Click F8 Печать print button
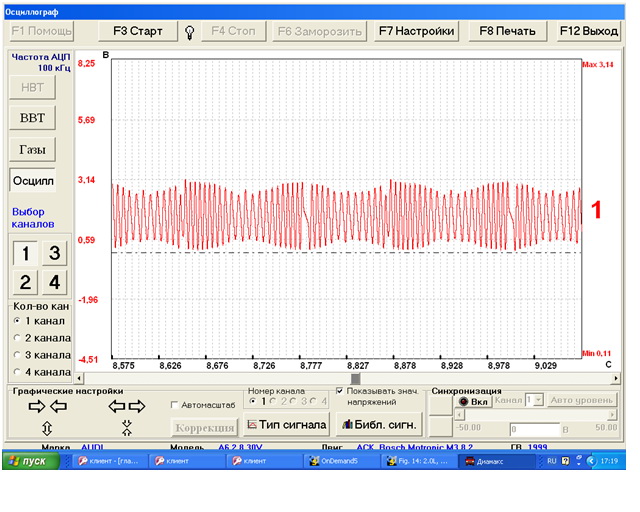This screenshot has width=640, height=512. pos(507,31)
